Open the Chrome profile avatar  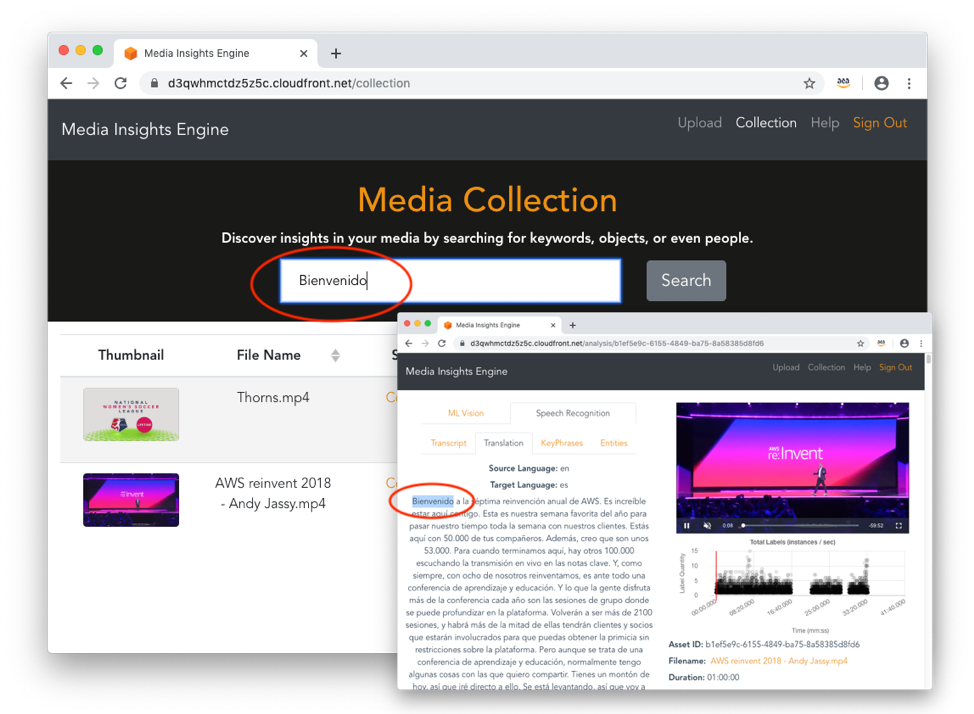click(x=881, y=84)
